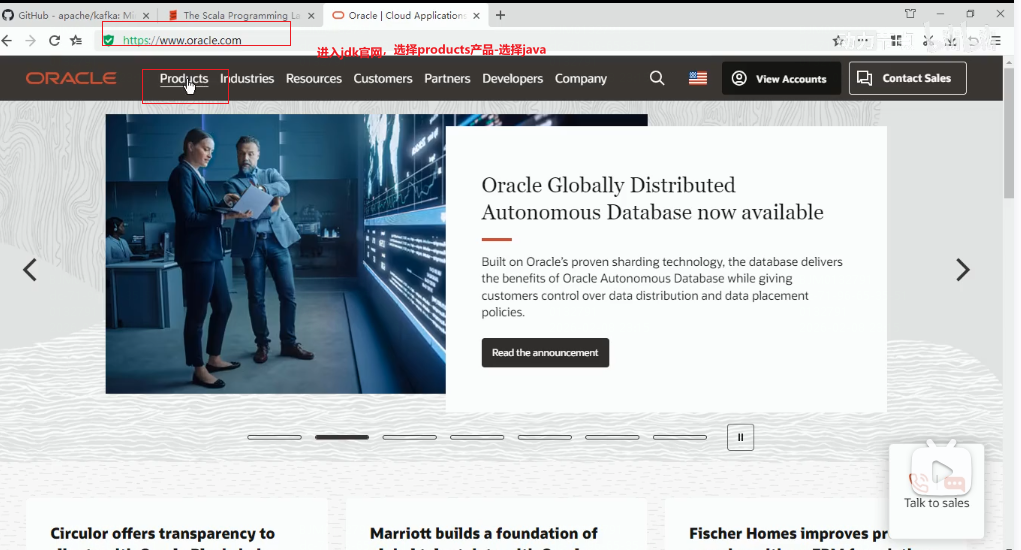Jump to the fifth carousel slide indicator
The image size is (1021, 550).
coord(545,437)
